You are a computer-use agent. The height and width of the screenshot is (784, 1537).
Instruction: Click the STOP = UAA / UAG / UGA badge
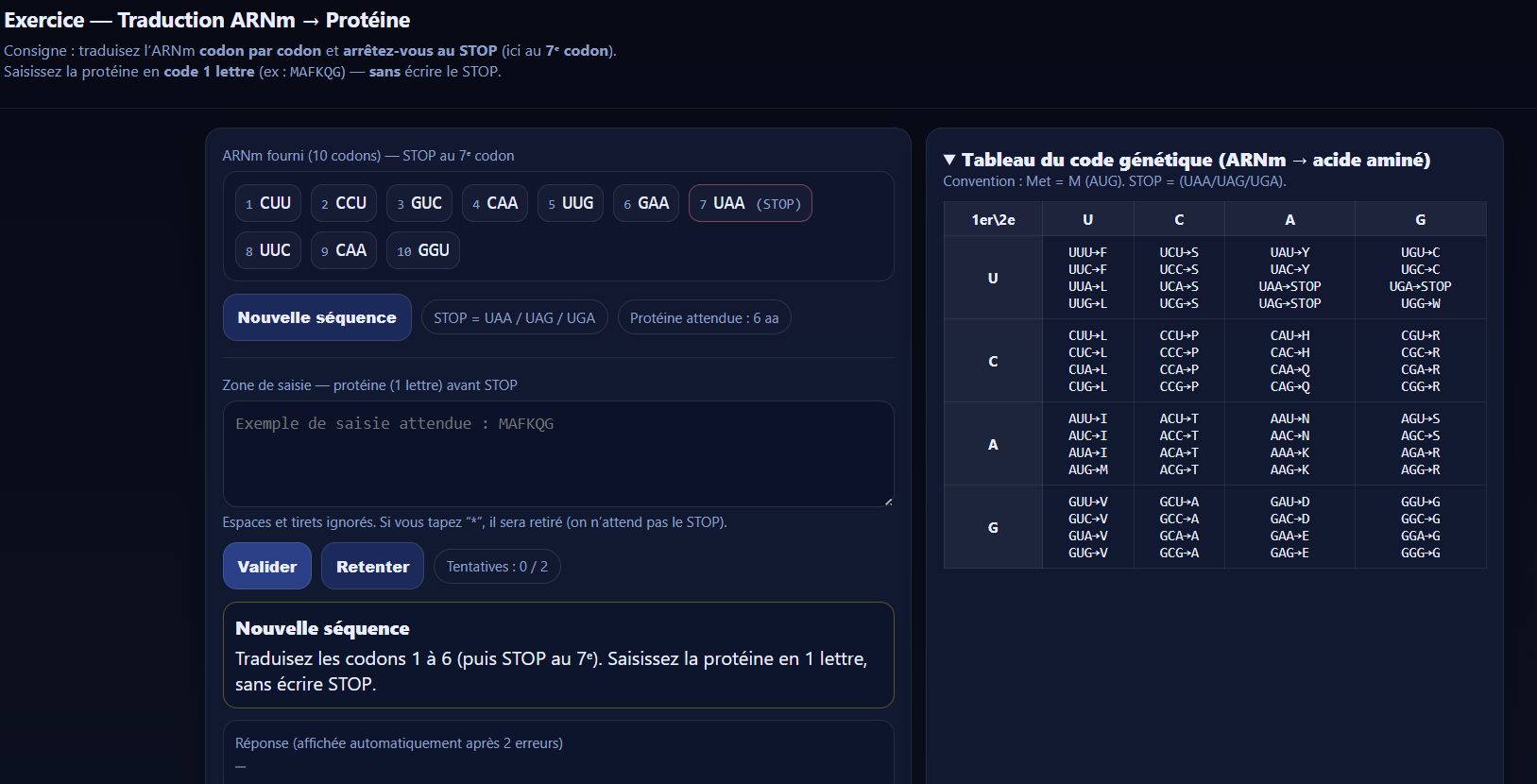pos(514,318)
